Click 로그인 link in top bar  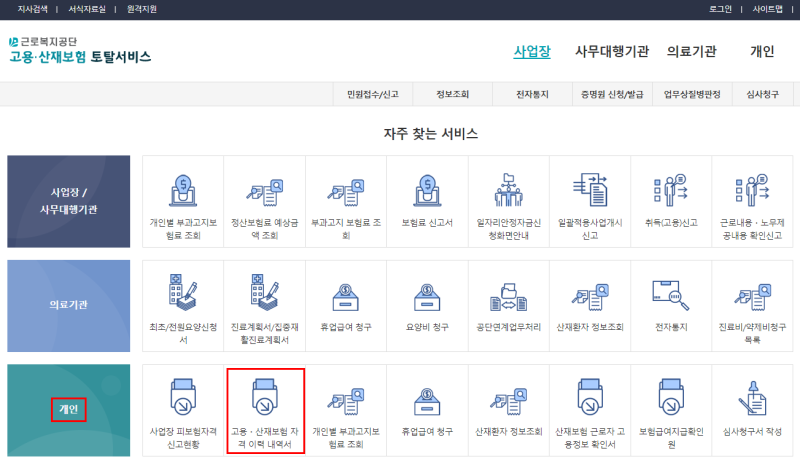(x=720, y=9)
